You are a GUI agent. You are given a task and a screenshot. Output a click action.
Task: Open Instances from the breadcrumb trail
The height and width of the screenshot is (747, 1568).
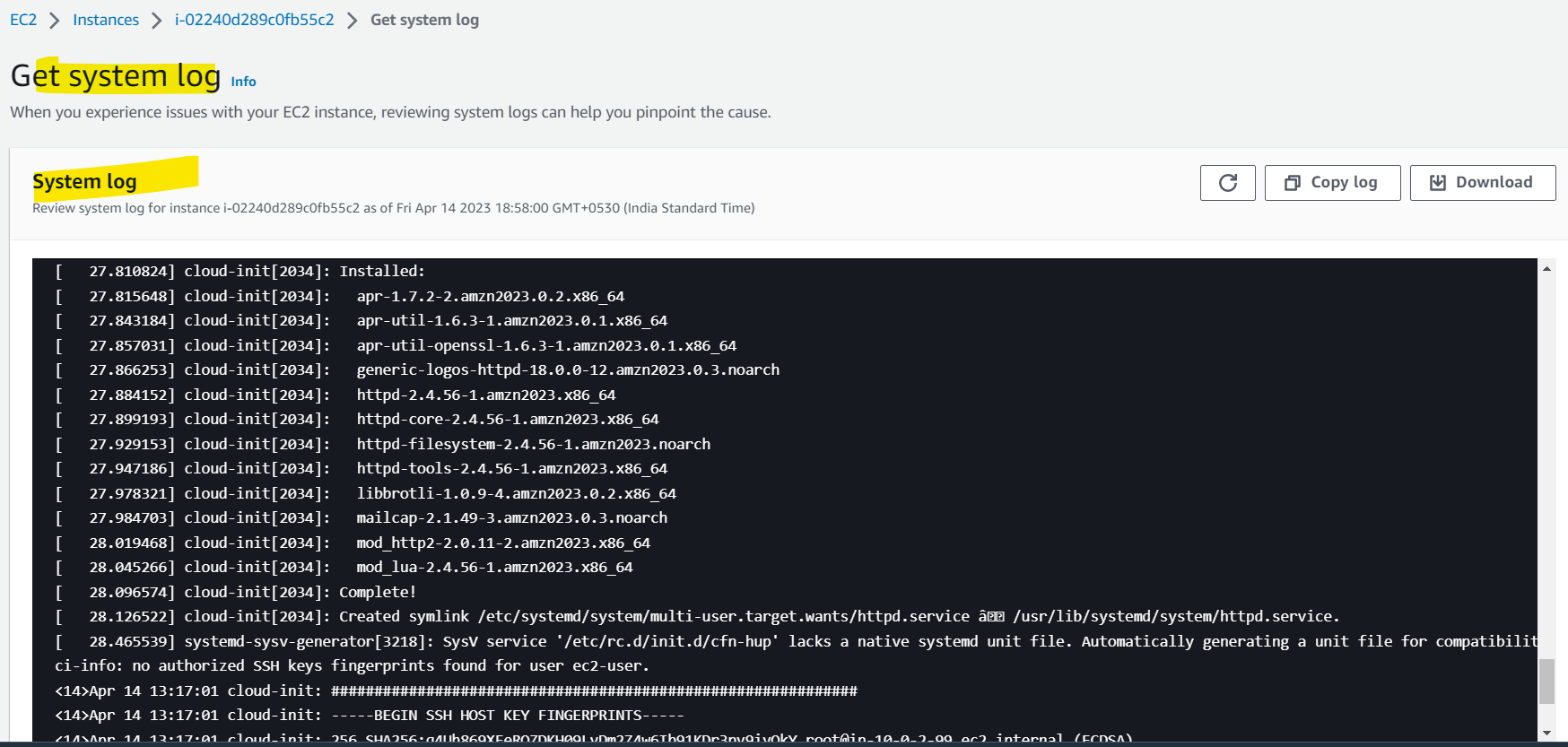106,19
